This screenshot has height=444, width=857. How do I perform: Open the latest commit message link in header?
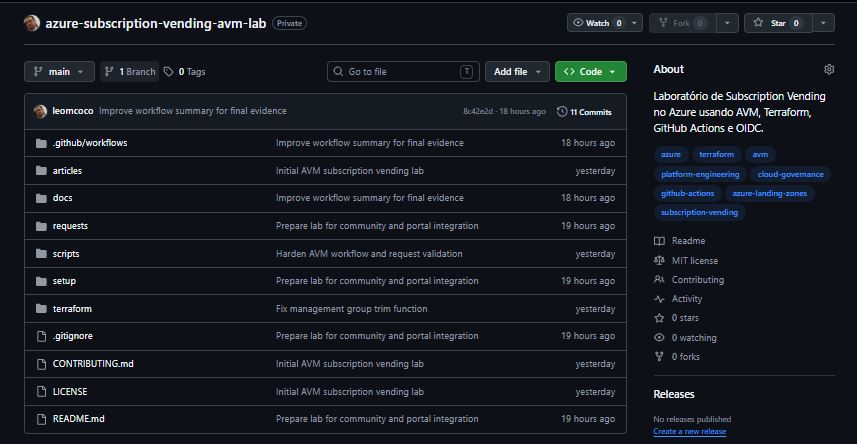[193, 111]
